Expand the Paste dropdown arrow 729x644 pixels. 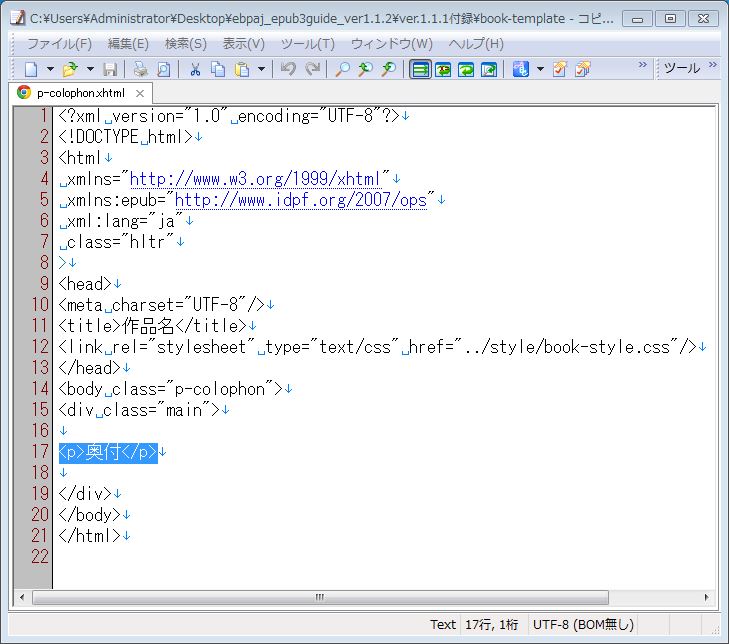262,69
